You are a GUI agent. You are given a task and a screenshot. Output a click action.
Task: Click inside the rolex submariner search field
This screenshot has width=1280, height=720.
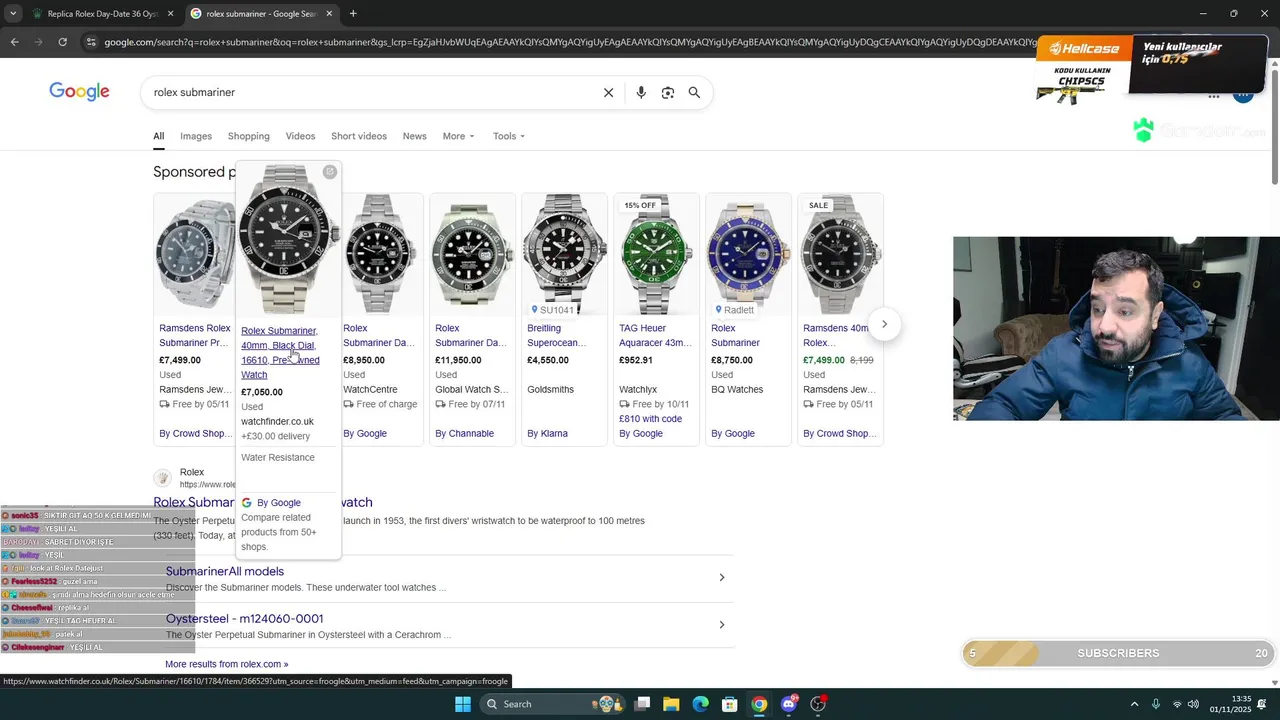(370, 92)
